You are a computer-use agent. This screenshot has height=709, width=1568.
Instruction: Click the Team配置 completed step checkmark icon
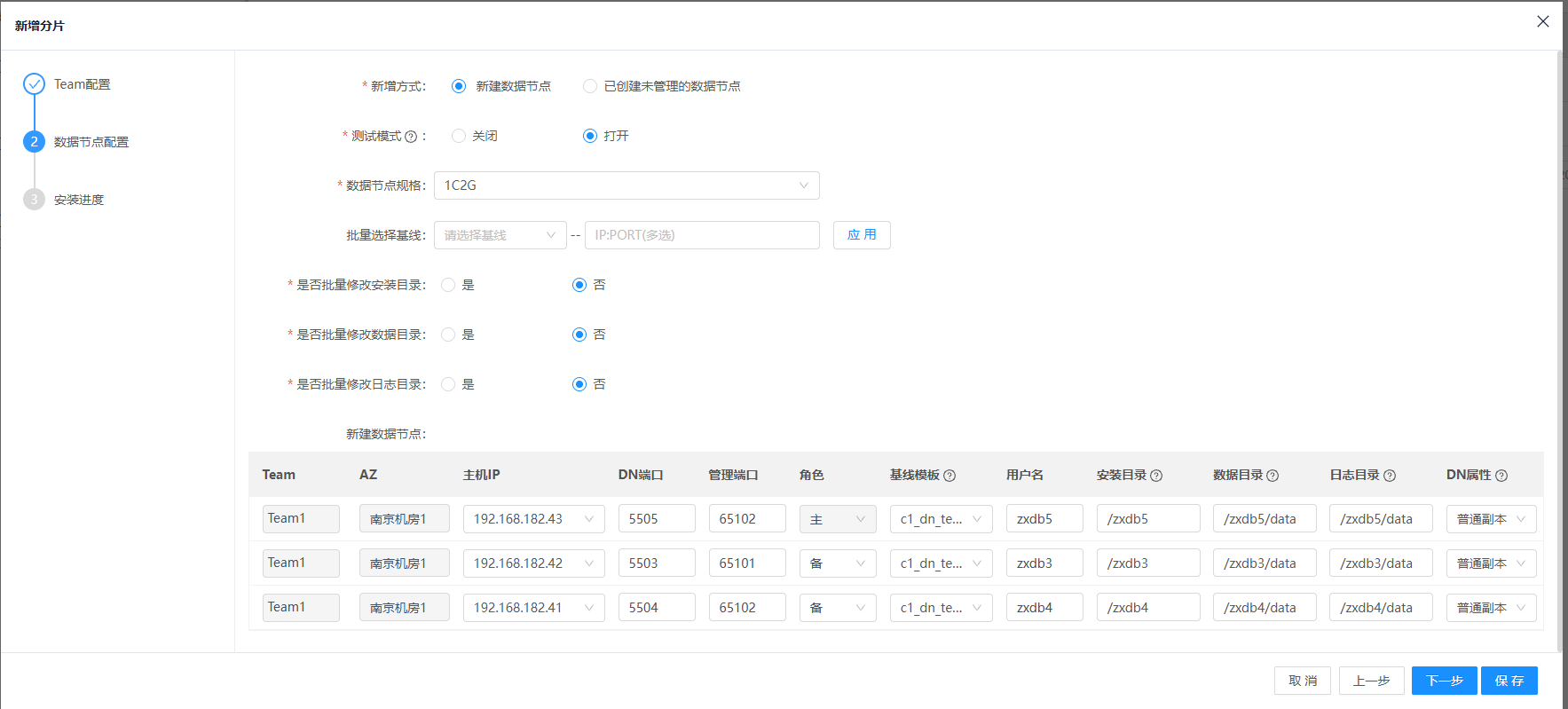[x=34, y=84]
